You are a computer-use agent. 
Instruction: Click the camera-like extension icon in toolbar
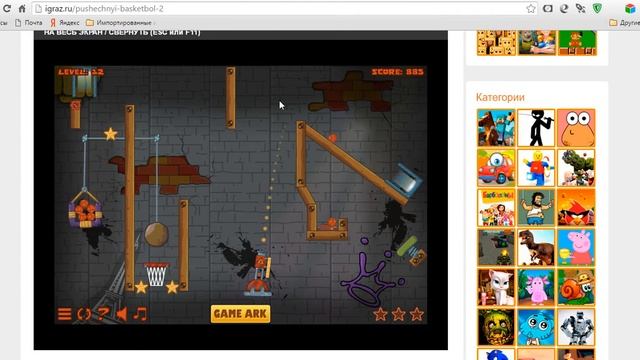(x=548, y=8)
